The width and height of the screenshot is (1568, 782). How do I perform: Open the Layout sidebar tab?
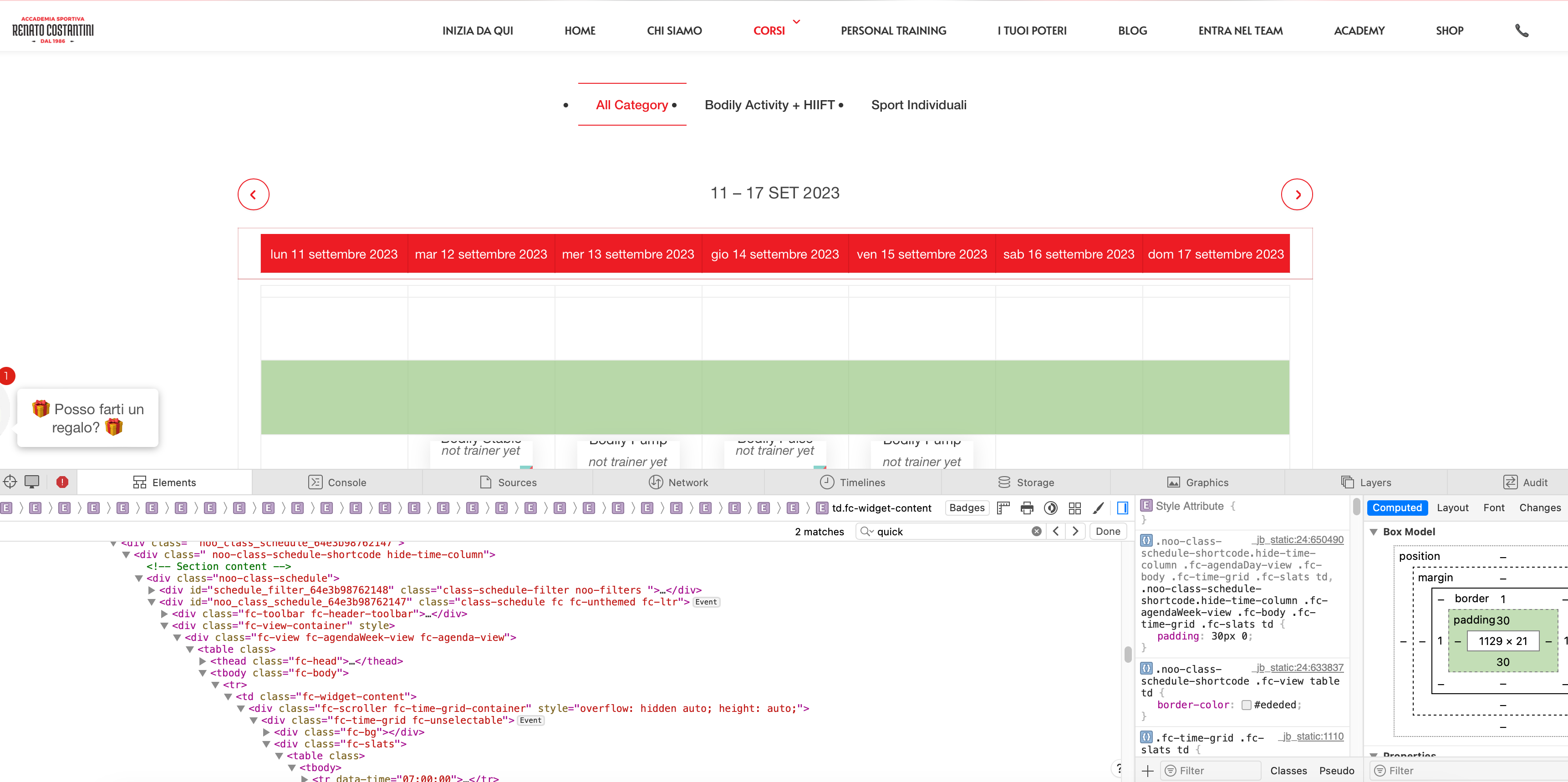pos(1452,508)
